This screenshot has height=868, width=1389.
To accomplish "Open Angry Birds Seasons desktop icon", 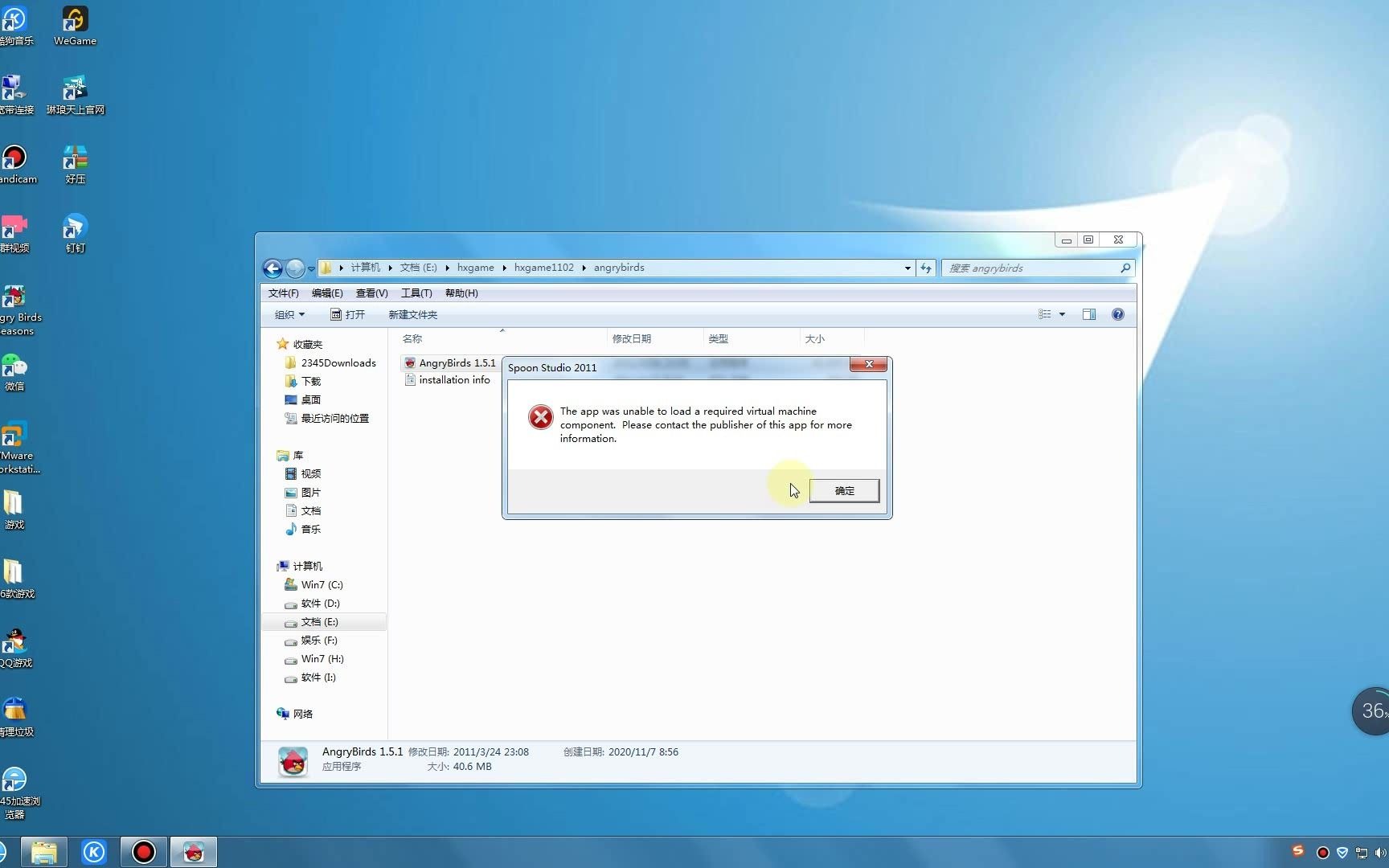I will click(18, 310).
